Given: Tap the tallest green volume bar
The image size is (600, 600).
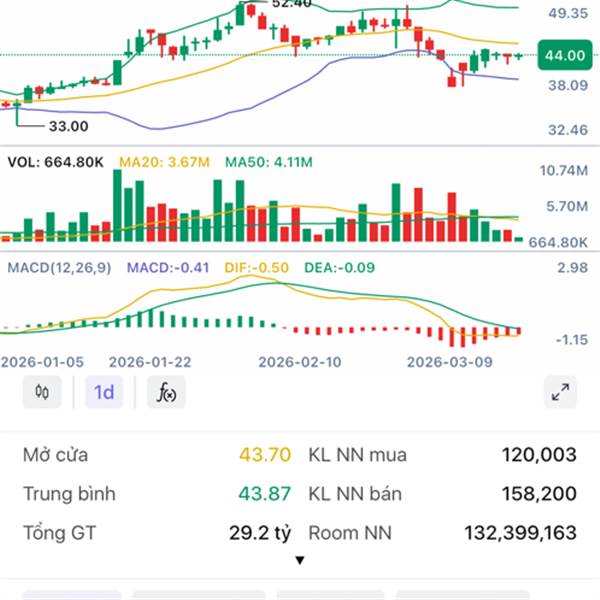Looking at the screenshot, I should tap(117, 205).
